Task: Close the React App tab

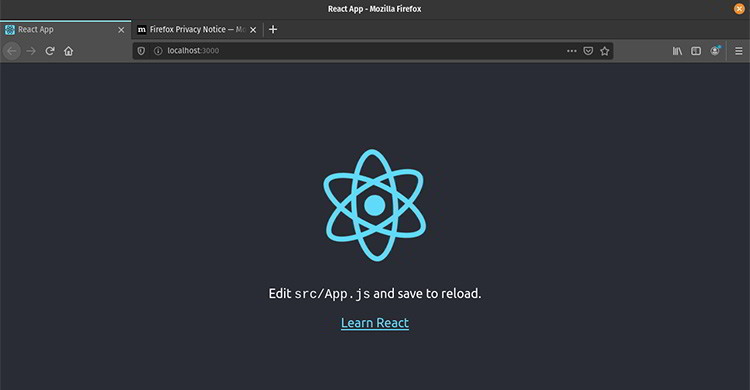Action: [121, 30]
